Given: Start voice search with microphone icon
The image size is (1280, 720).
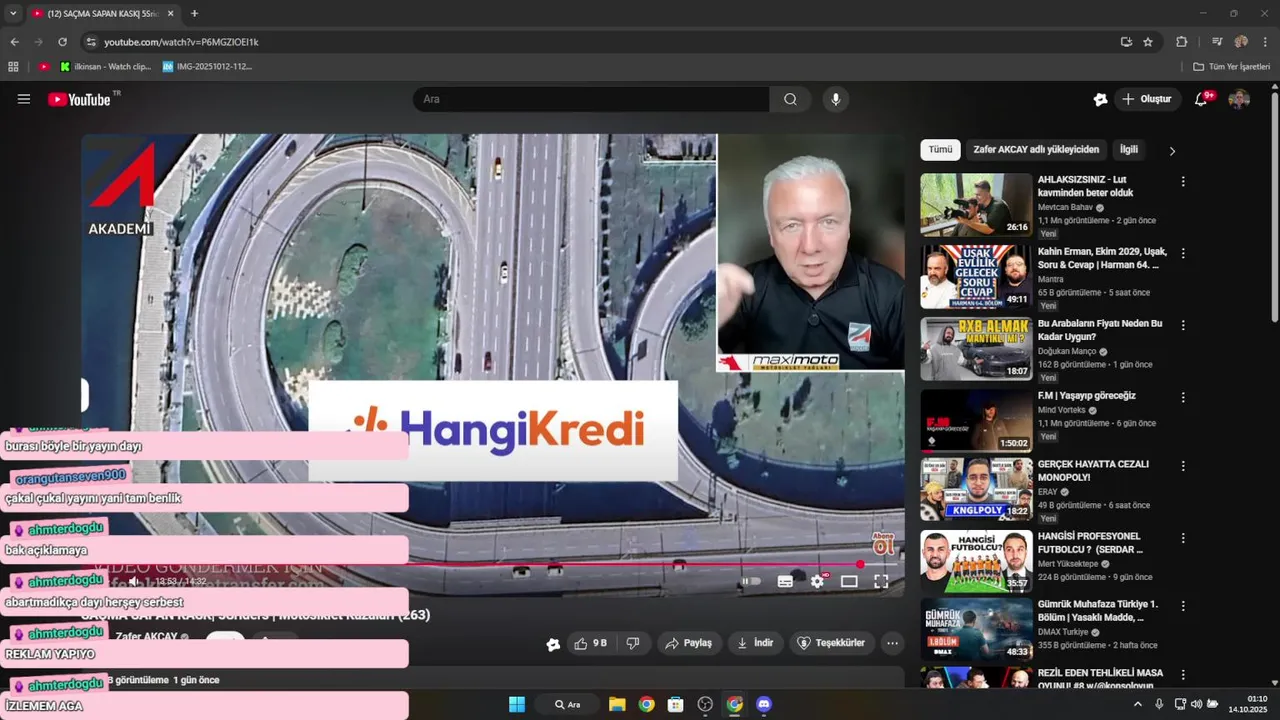Looking at the screenshot, I should 836,99.
